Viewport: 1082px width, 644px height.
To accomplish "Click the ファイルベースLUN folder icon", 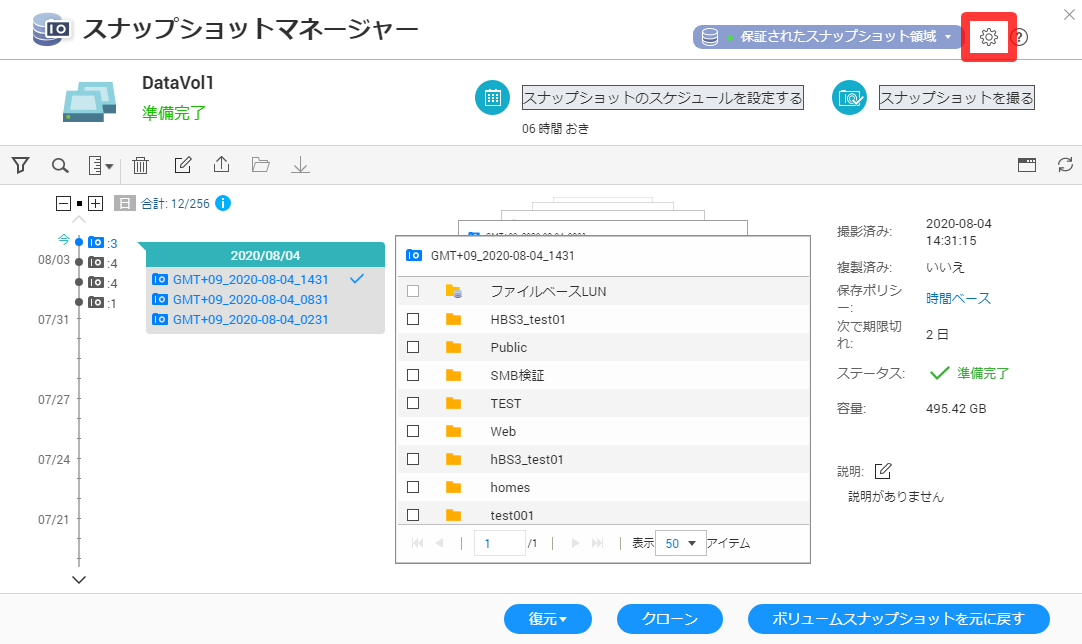I will pyautogui.click(x=453, y=291).
